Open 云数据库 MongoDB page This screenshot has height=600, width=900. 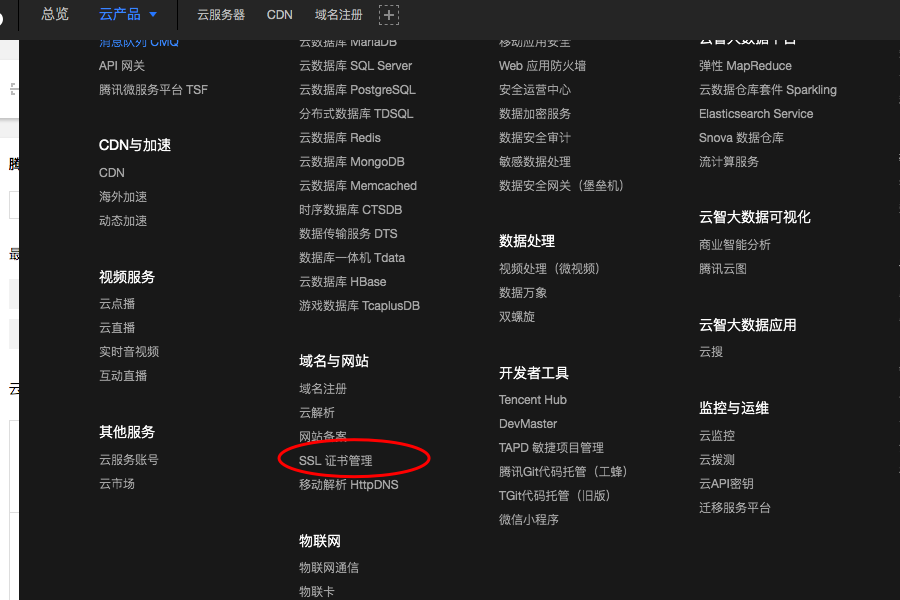(351, 161)
